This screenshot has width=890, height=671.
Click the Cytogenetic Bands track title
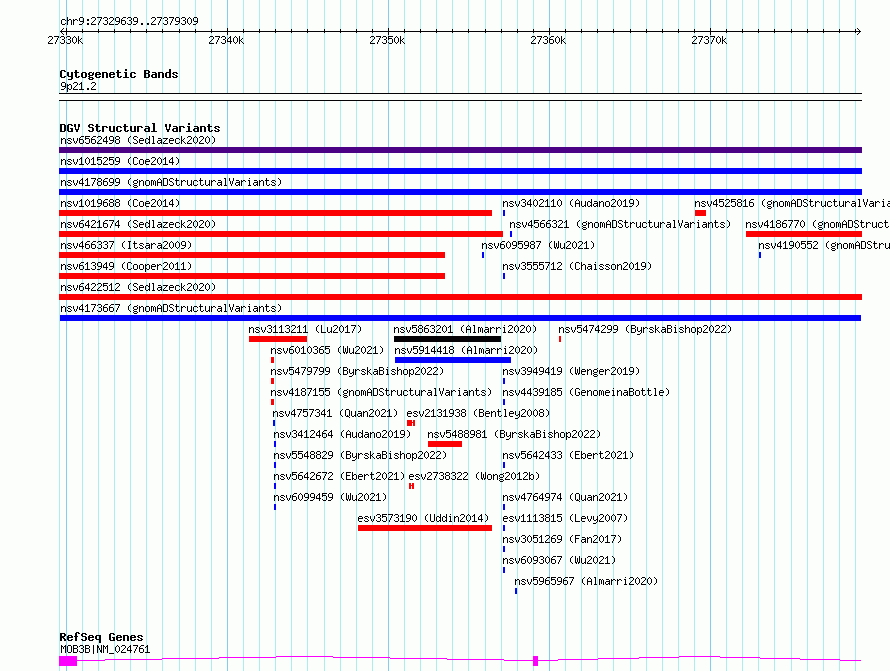click(x=119, y=74)
